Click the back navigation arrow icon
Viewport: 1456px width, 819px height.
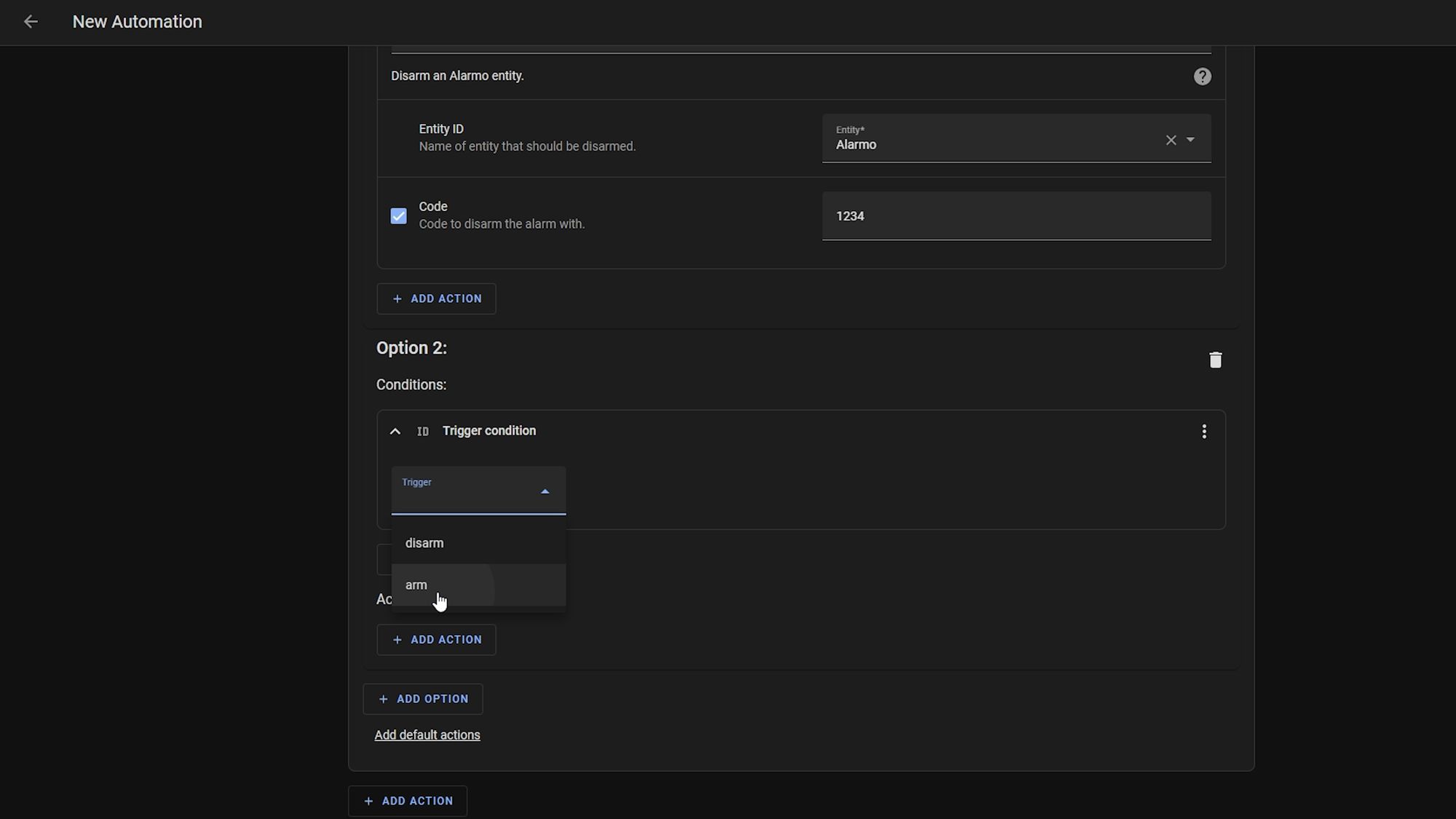coord(30,22)
